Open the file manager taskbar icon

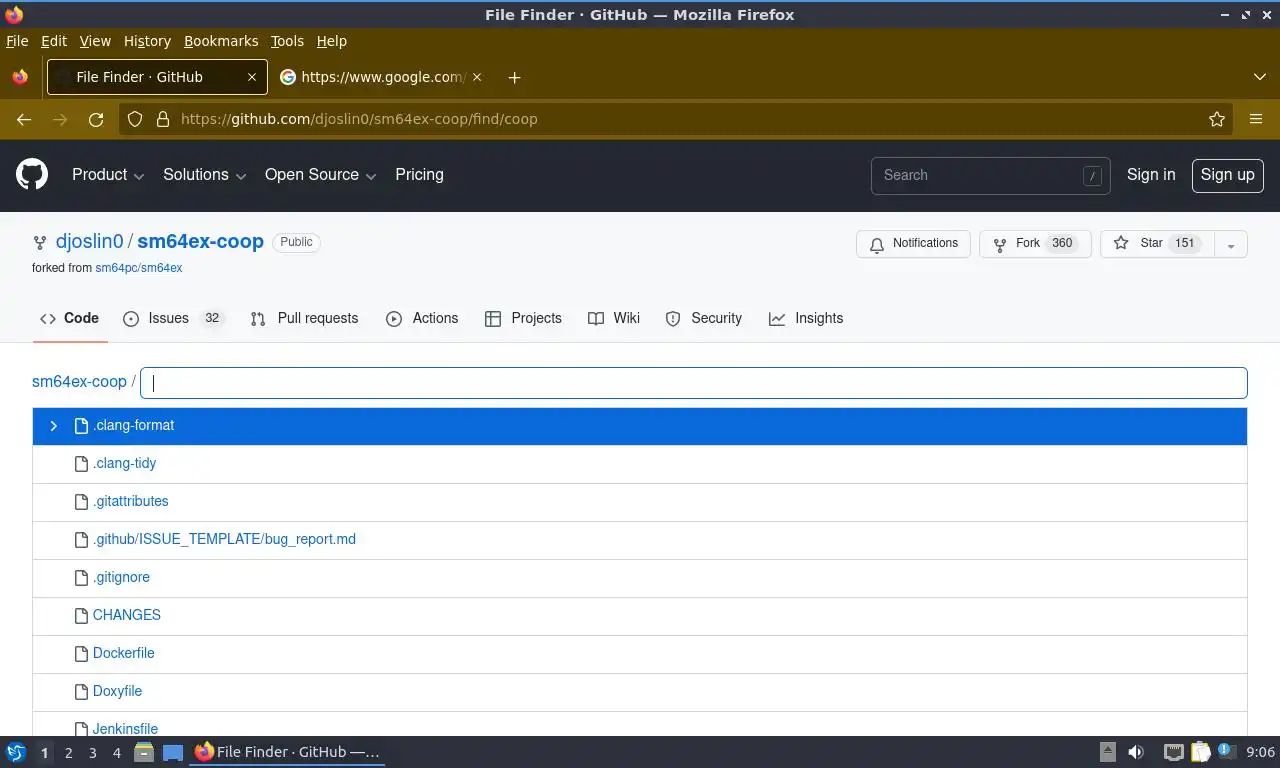pyautogui.click(x=144, y=752)
